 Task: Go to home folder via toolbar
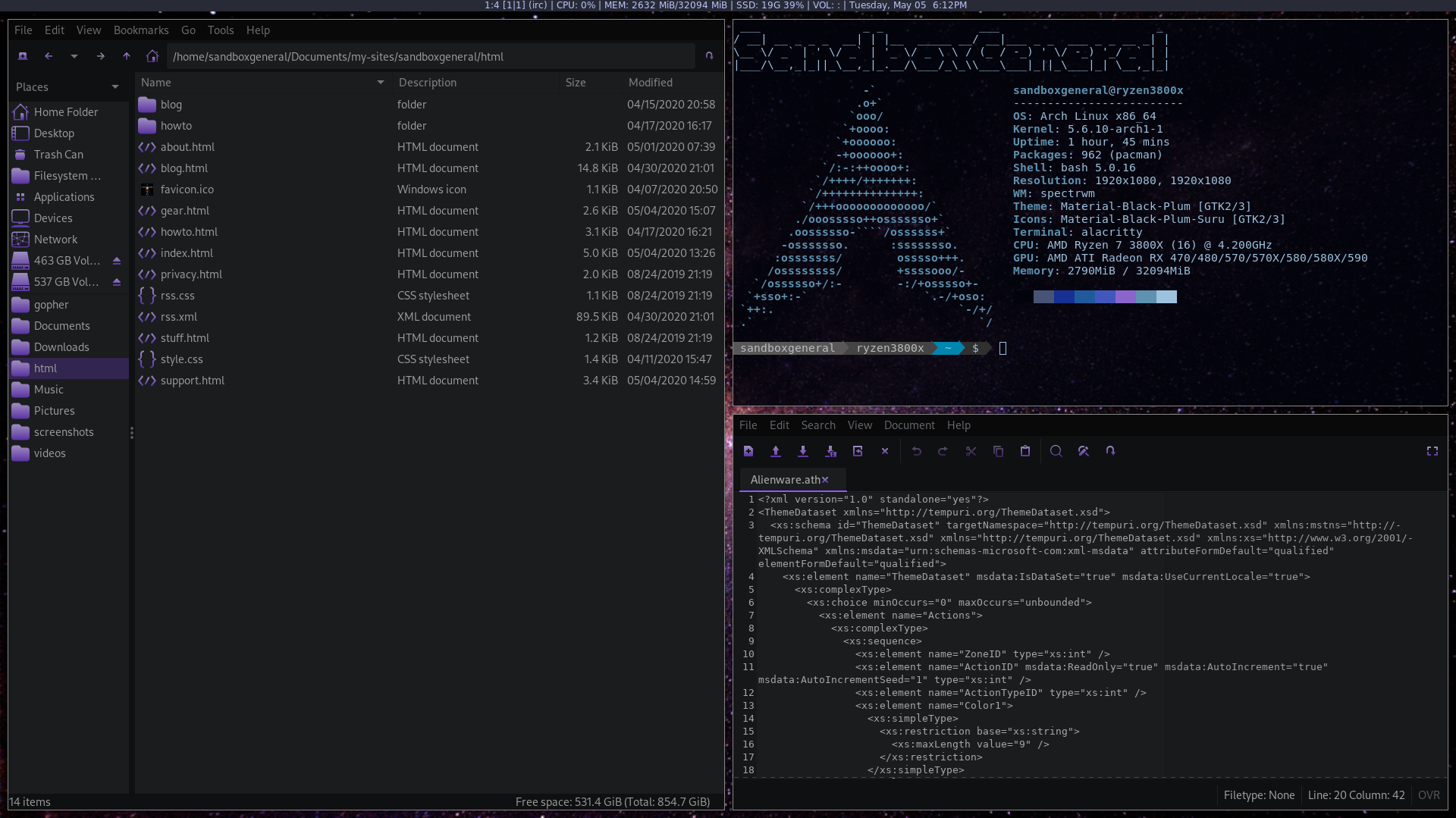coord(152,56)
